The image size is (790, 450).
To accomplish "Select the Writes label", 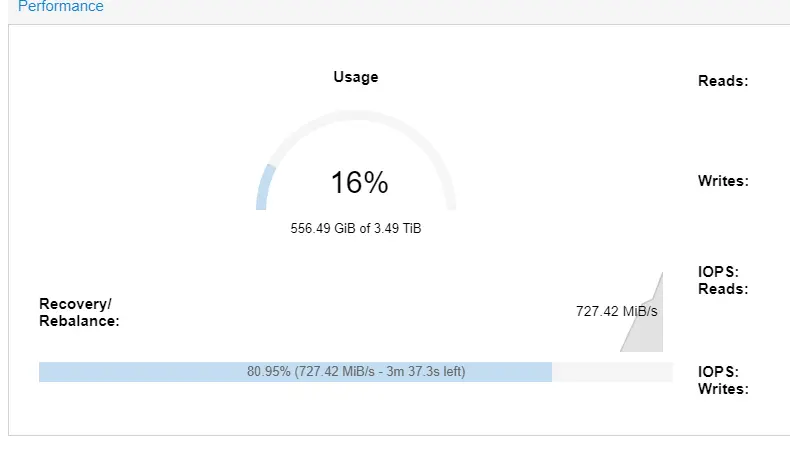I will coord(723,181).
